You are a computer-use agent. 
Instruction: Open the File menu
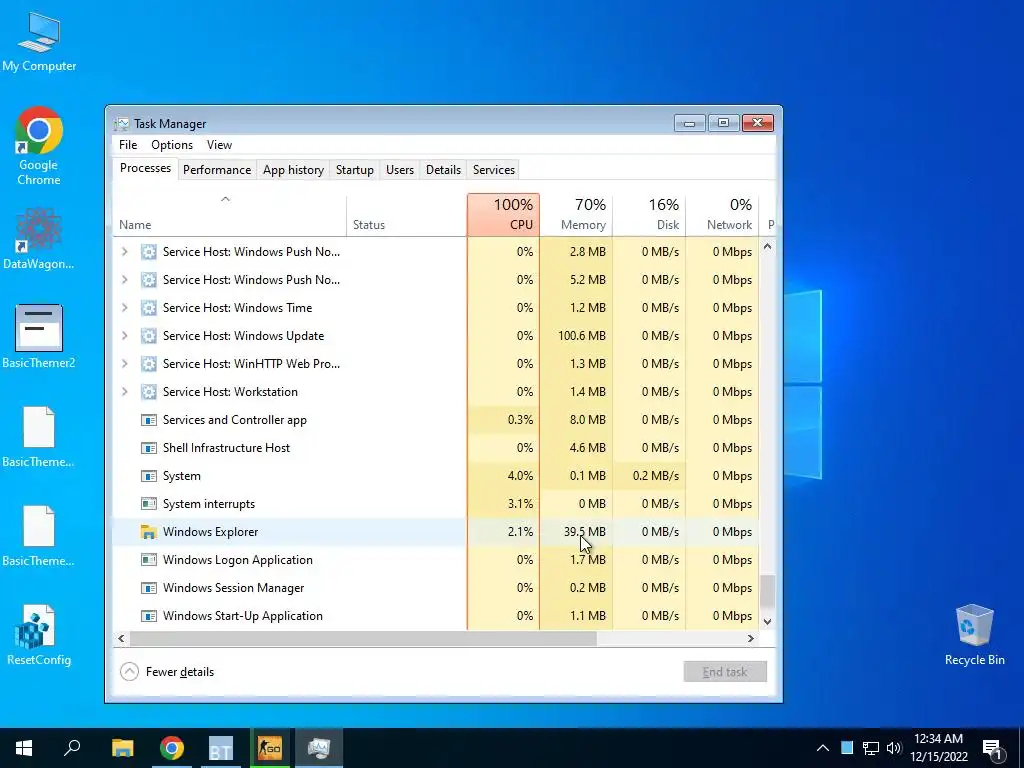[128, 145]
